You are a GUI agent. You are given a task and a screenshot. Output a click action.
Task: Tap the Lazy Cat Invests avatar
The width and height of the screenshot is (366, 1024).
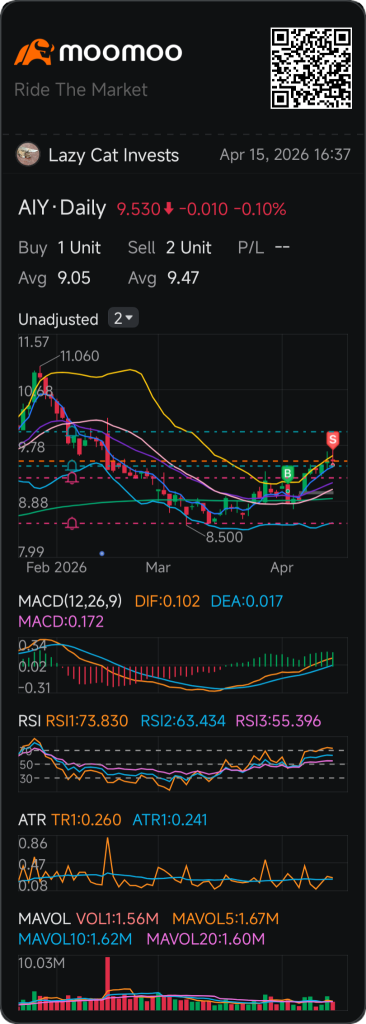tap(27, 155)
